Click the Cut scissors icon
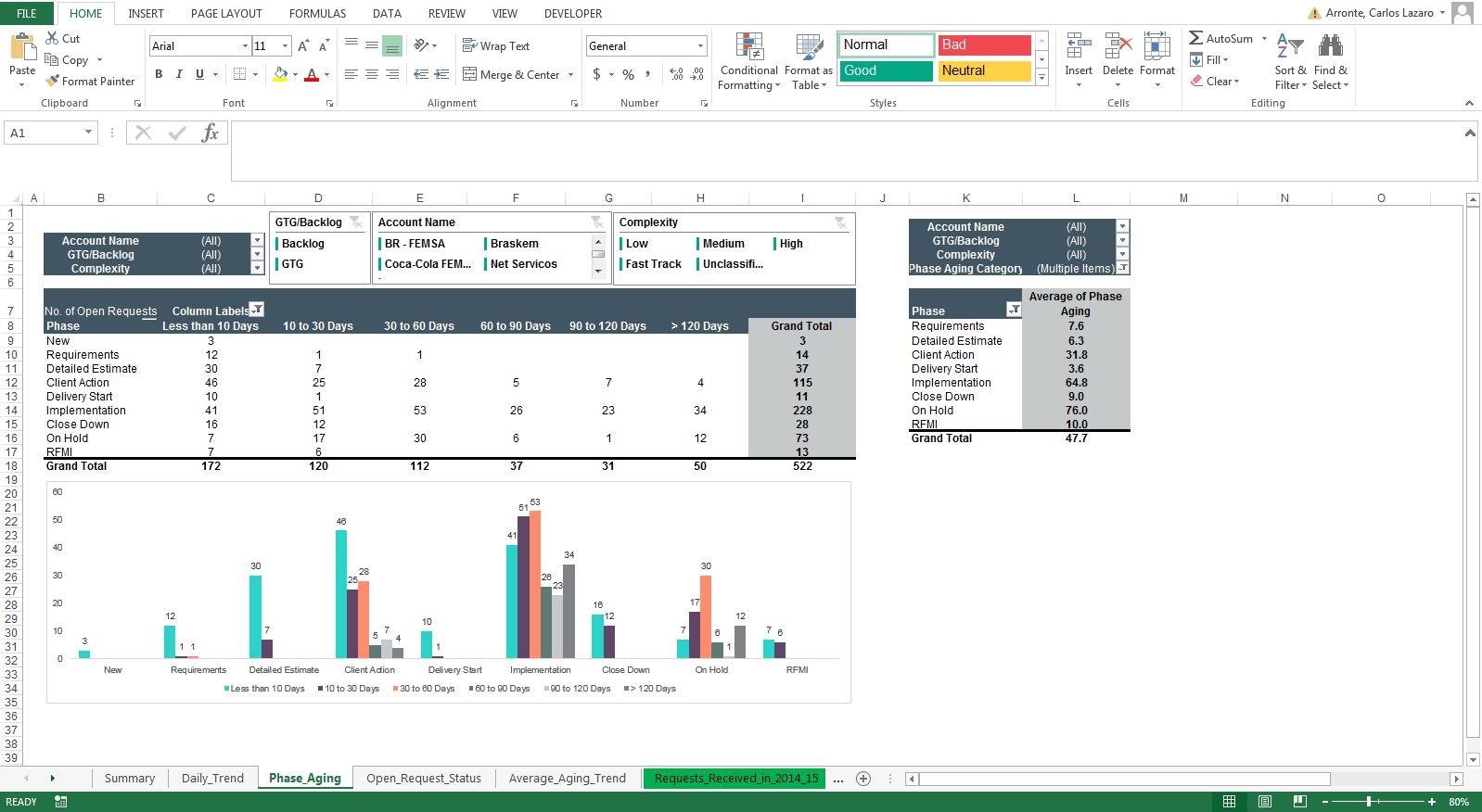 [x=53, y=38]
